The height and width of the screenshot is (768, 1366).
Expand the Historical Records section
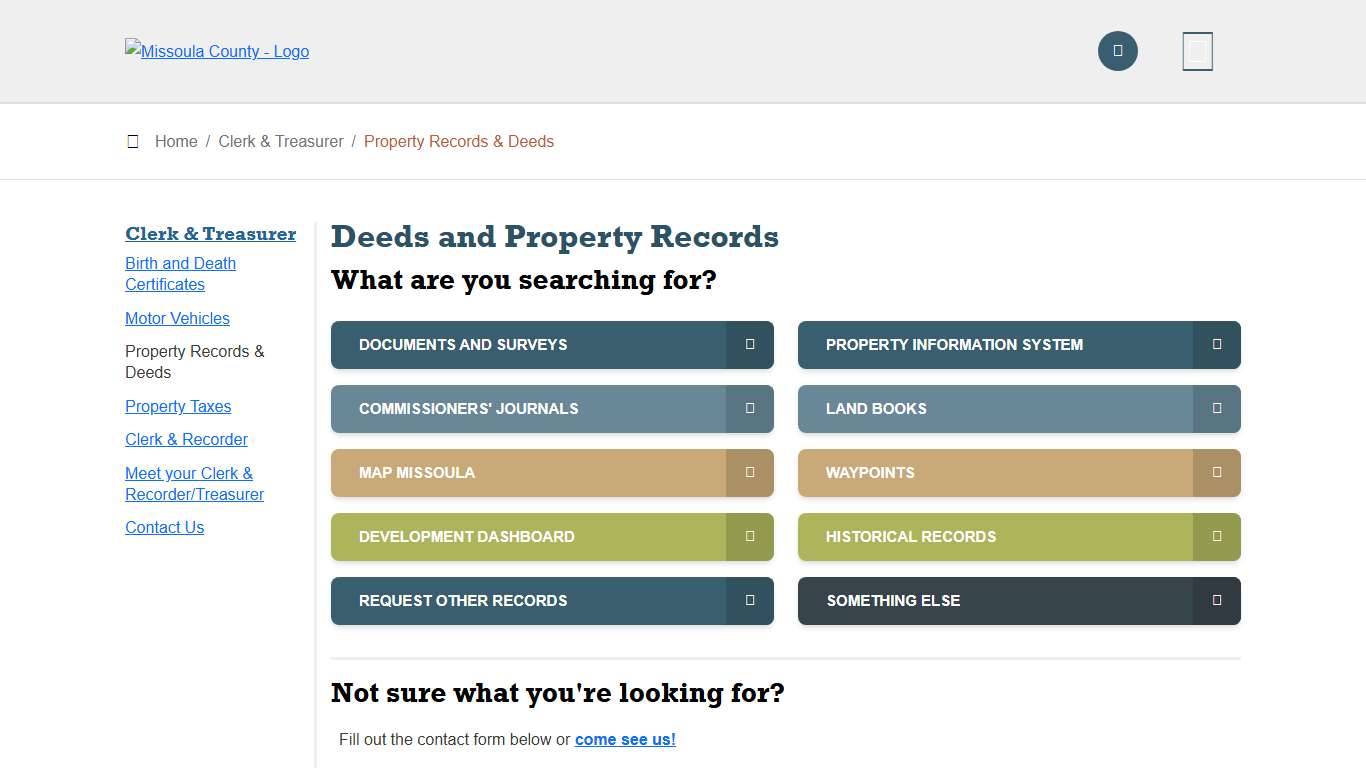(x=1018, y=537)
